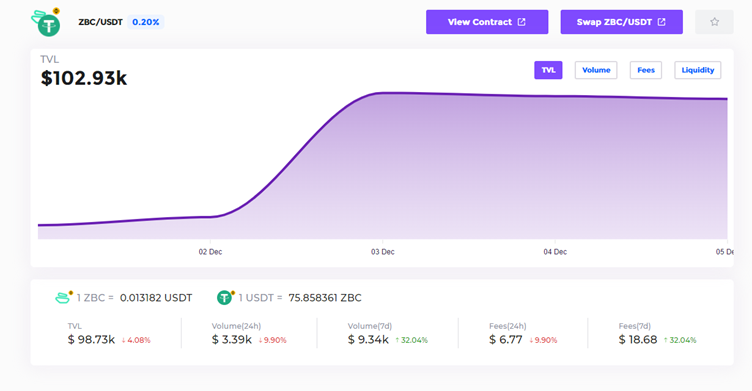
Task: Add the pool to favorites with the star icon
Action: (714, 22)
